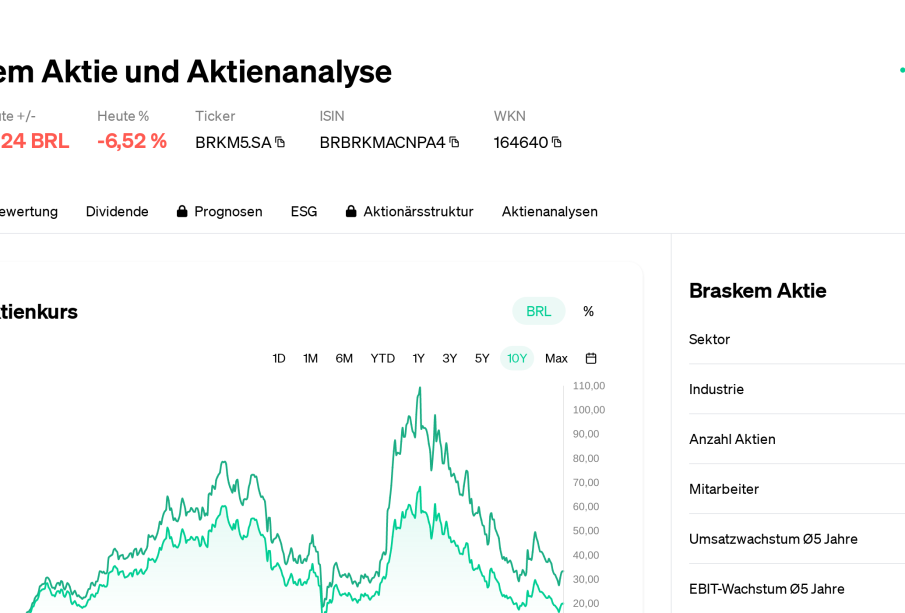The height and width of the screenshot is (613, 905).
Task: Copy the ISIN code with copy icon
Action: [x=454, y=142]
